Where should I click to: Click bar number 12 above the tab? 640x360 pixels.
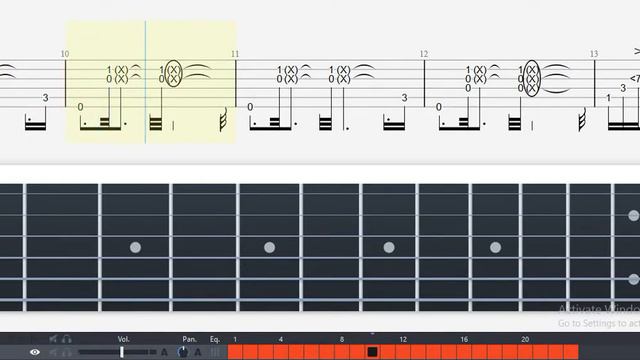(x=424, y=54)
